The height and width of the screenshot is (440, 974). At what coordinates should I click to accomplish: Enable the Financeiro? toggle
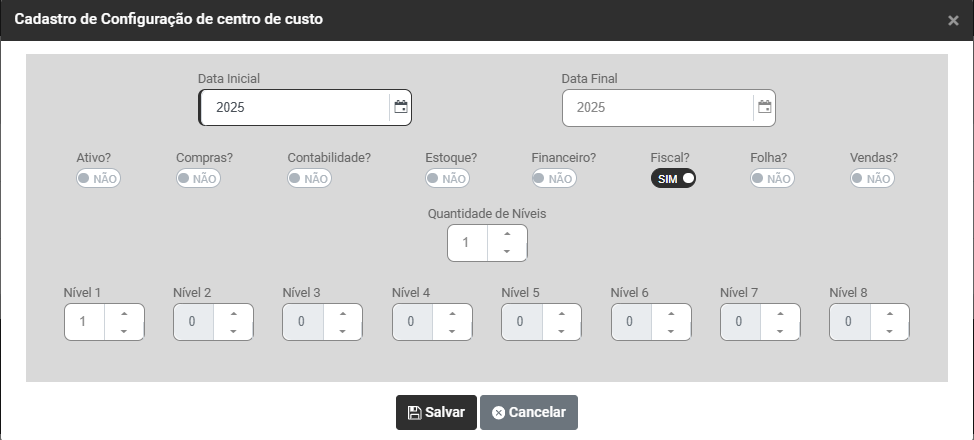coord(553,178)
